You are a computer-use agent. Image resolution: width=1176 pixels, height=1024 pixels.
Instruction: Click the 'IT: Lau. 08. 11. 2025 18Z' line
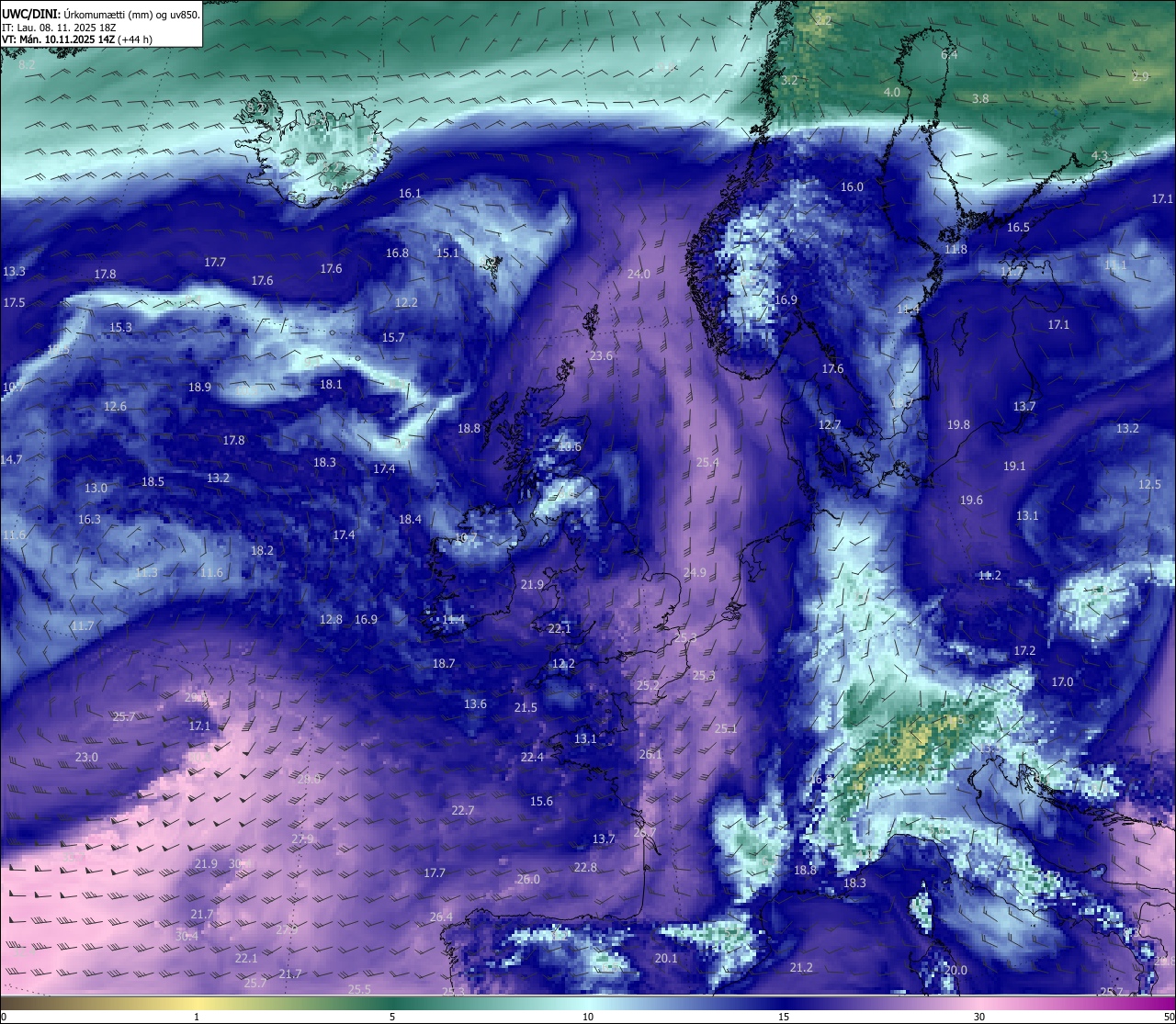59,28
